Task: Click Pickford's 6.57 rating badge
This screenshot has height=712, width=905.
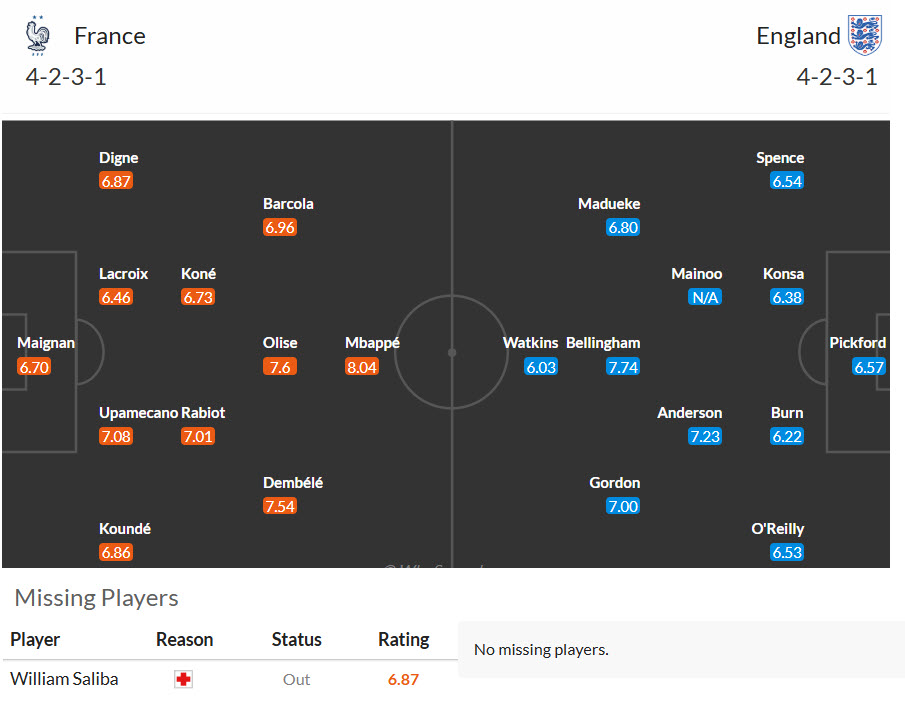Action: pos(869,367)
